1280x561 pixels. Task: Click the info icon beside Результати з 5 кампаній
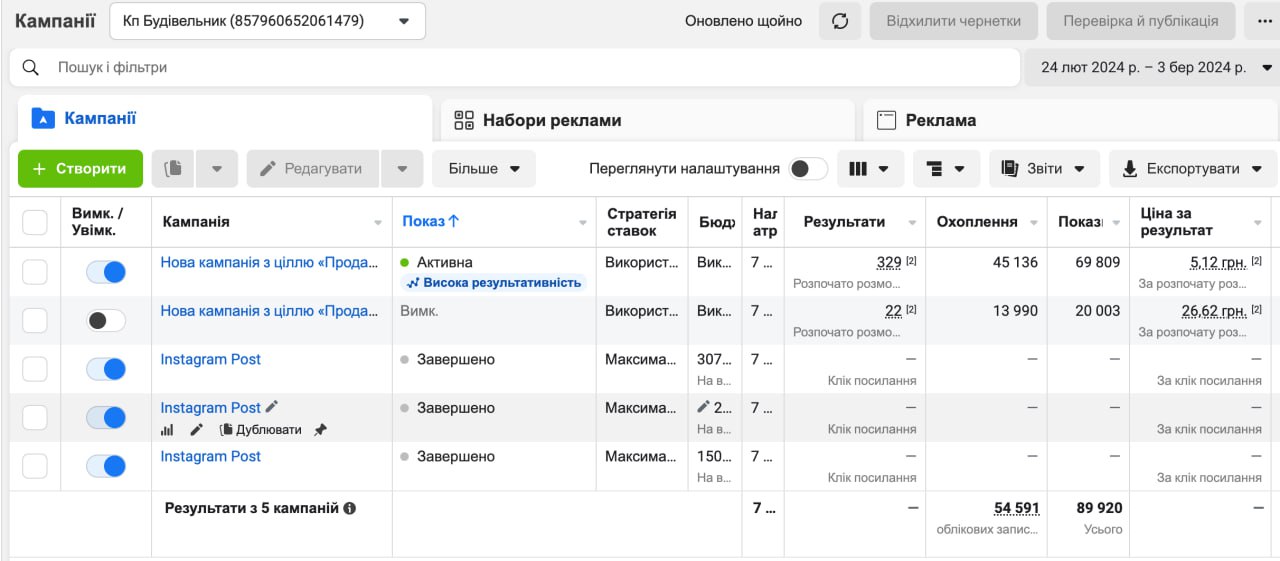[x=349, y=508]
